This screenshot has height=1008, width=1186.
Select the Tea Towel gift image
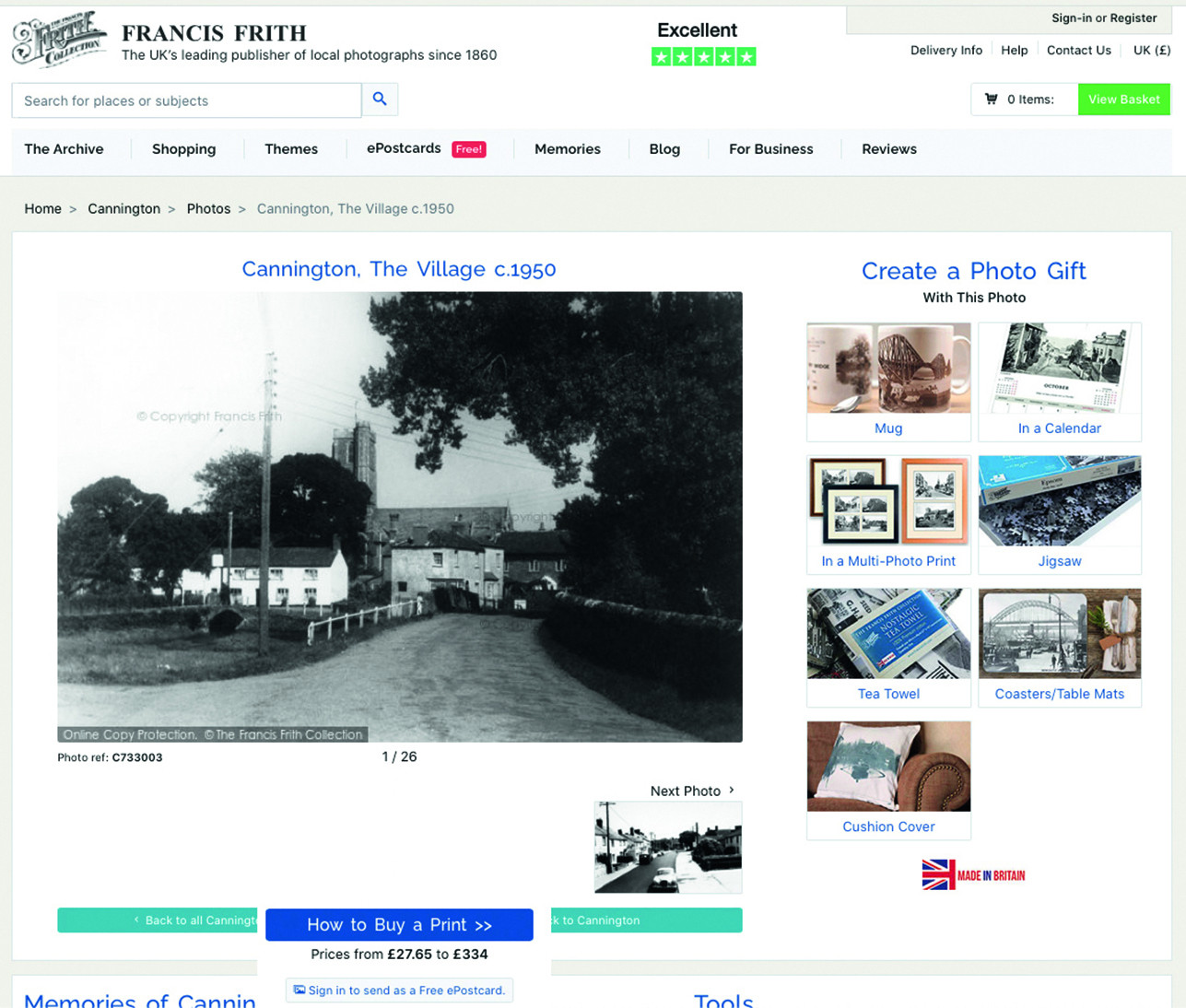point(888,633)
